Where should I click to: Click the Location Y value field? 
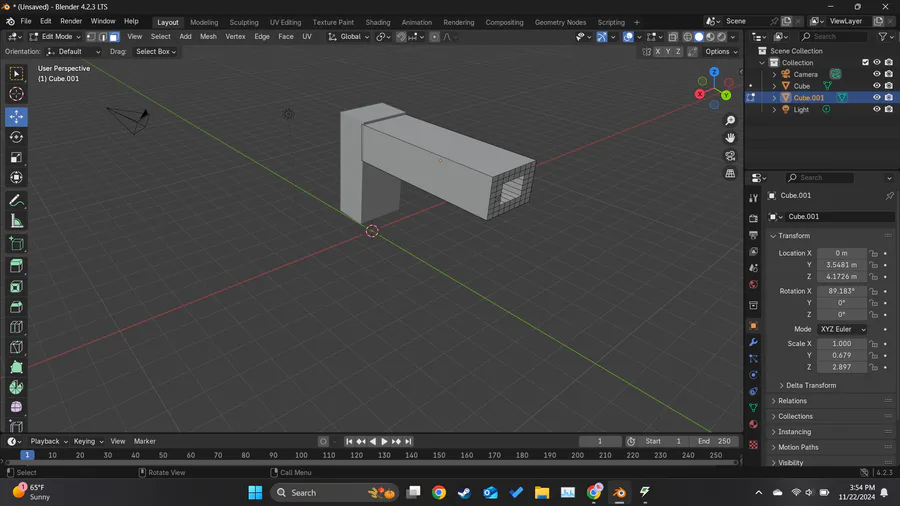coord(841,265)
